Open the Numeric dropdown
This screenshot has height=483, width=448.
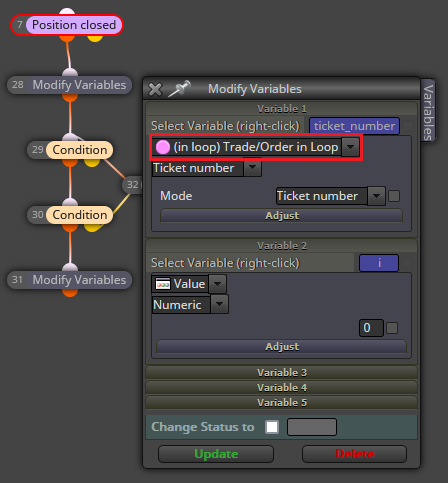(220, 304)
